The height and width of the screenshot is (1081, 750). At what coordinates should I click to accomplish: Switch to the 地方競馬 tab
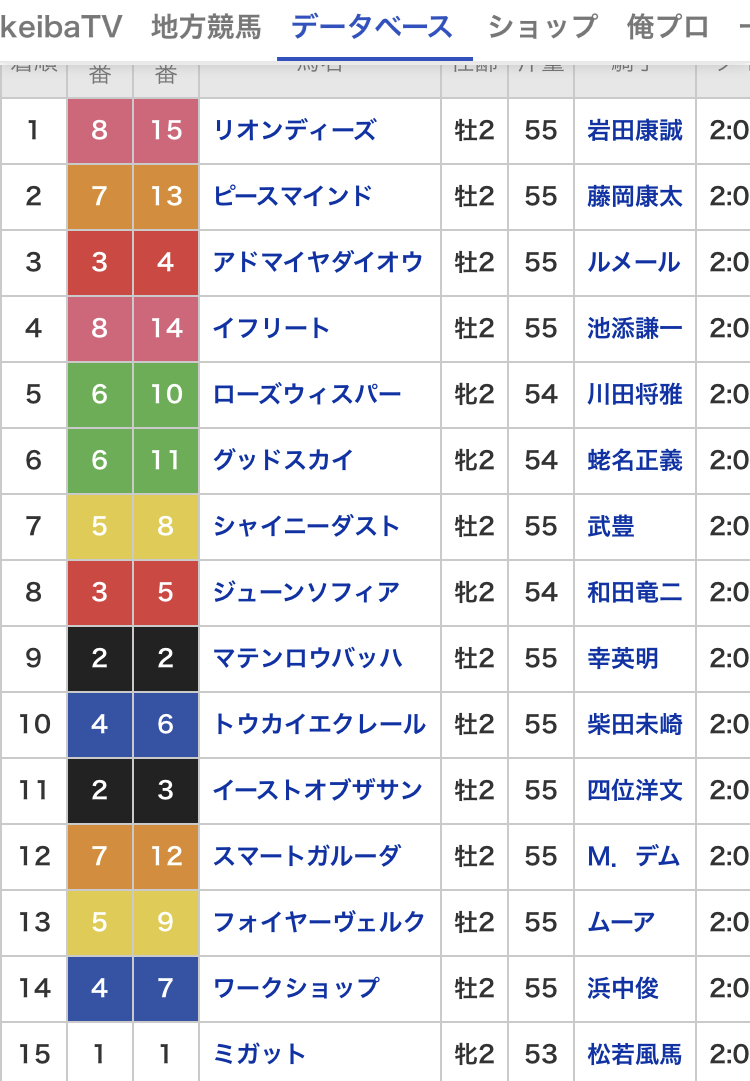pyautogui.click(x=206, y=28)
